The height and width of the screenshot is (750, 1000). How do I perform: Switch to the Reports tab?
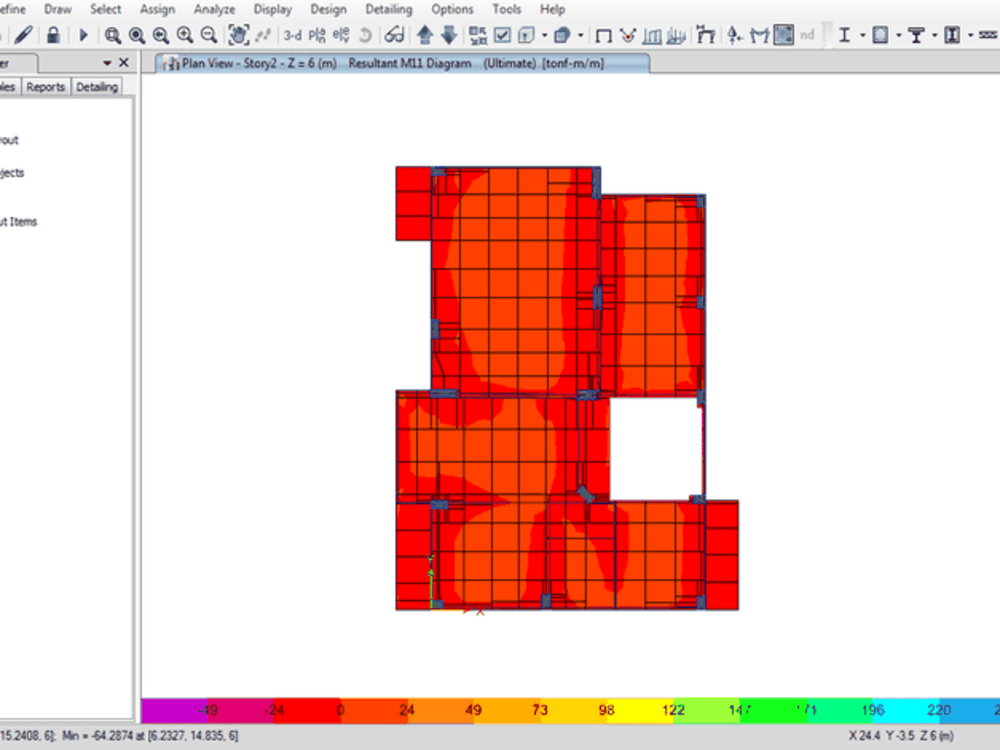click(45, 87)
